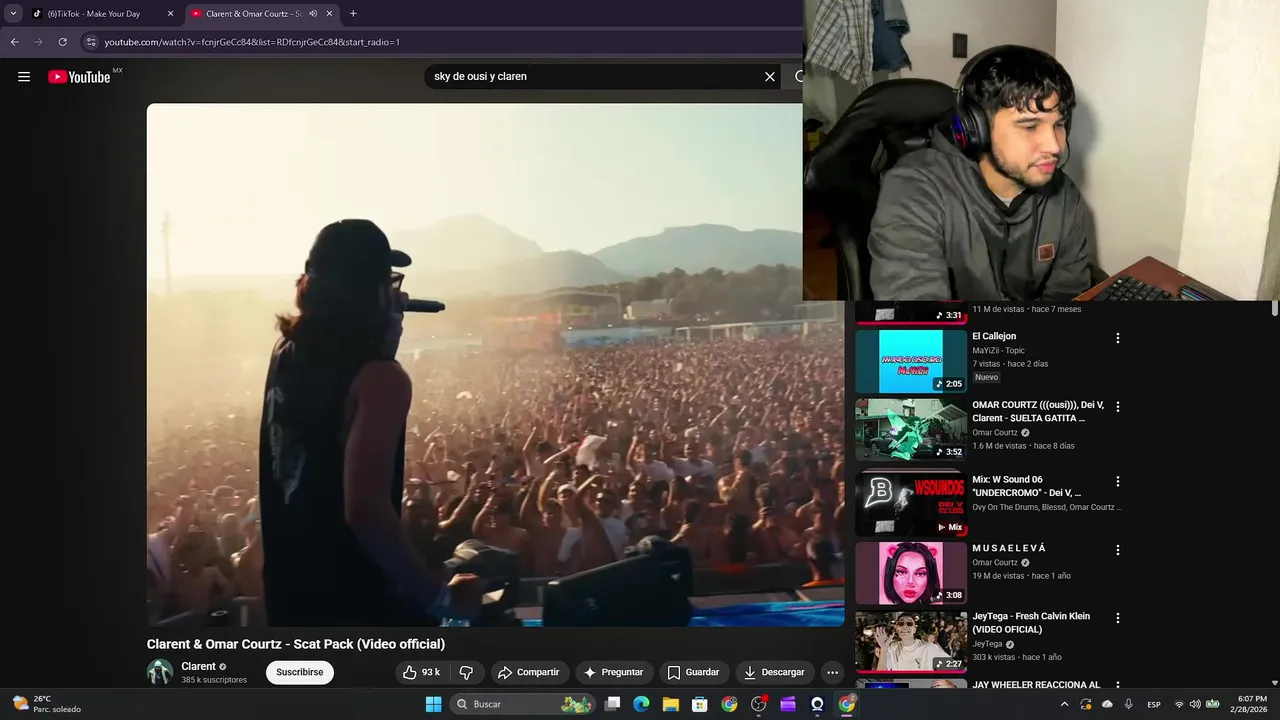Save the video with Guardar
The height and width of the screenshot is (720, 1280).
click(x=693, y=672)
